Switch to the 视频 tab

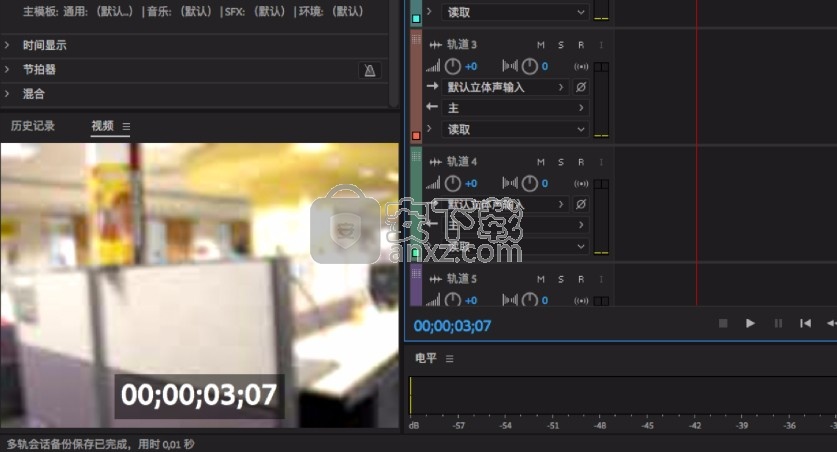[x=102, y=126]
